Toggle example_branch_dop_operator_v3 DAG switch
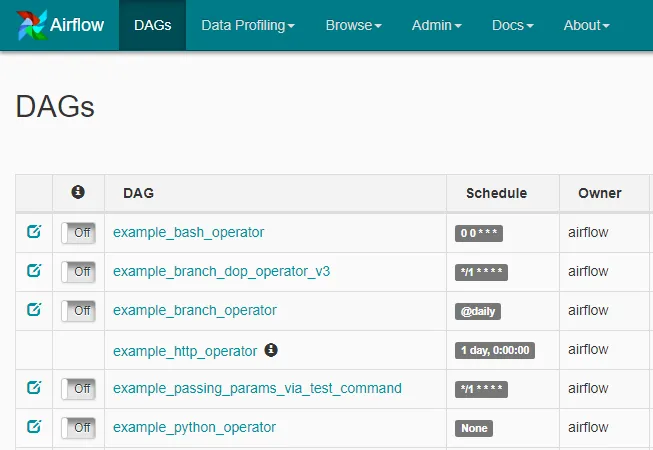 click(78, 272)
